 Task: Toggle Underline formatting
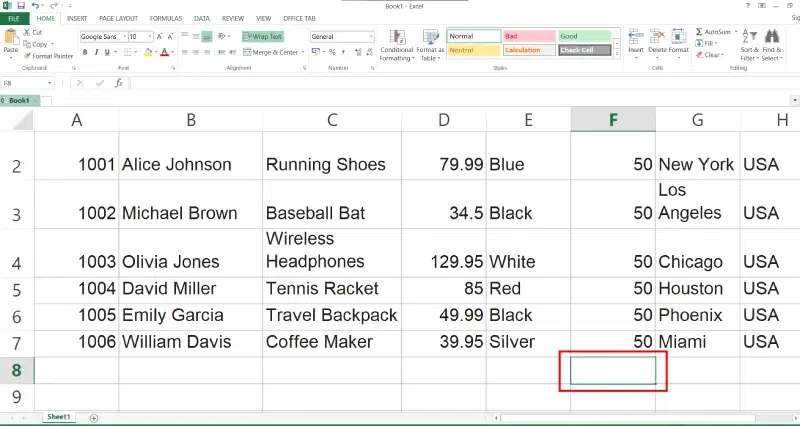point(107,52)
